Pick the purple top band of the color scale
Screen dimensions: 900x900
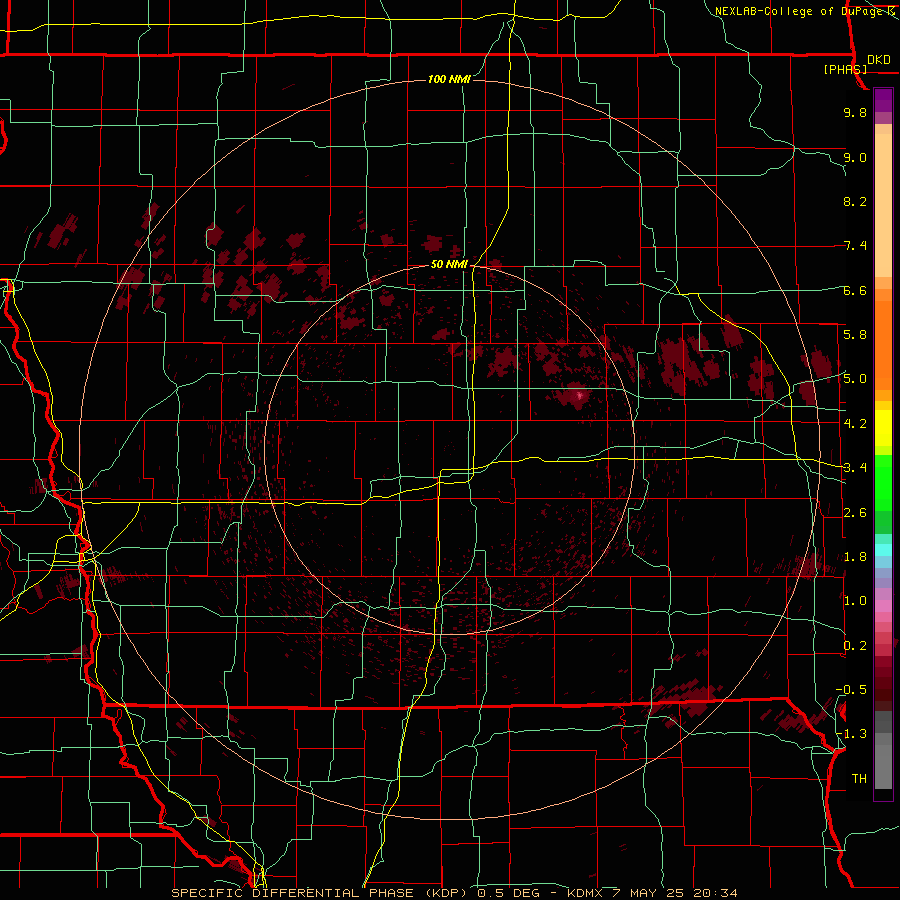(x=883, y=100)
